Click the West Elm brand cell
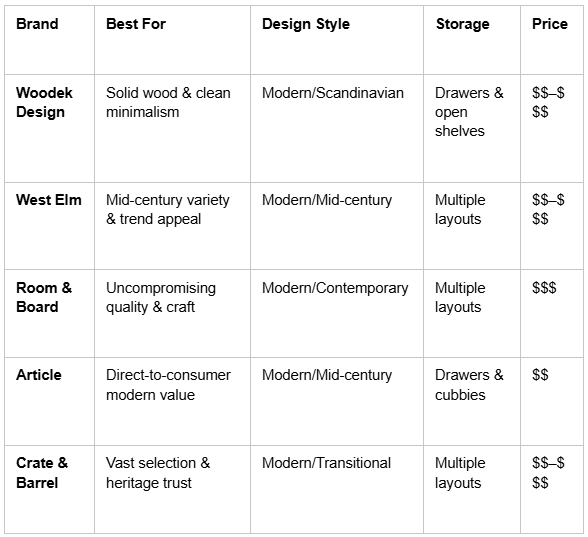 coord(50,226)
